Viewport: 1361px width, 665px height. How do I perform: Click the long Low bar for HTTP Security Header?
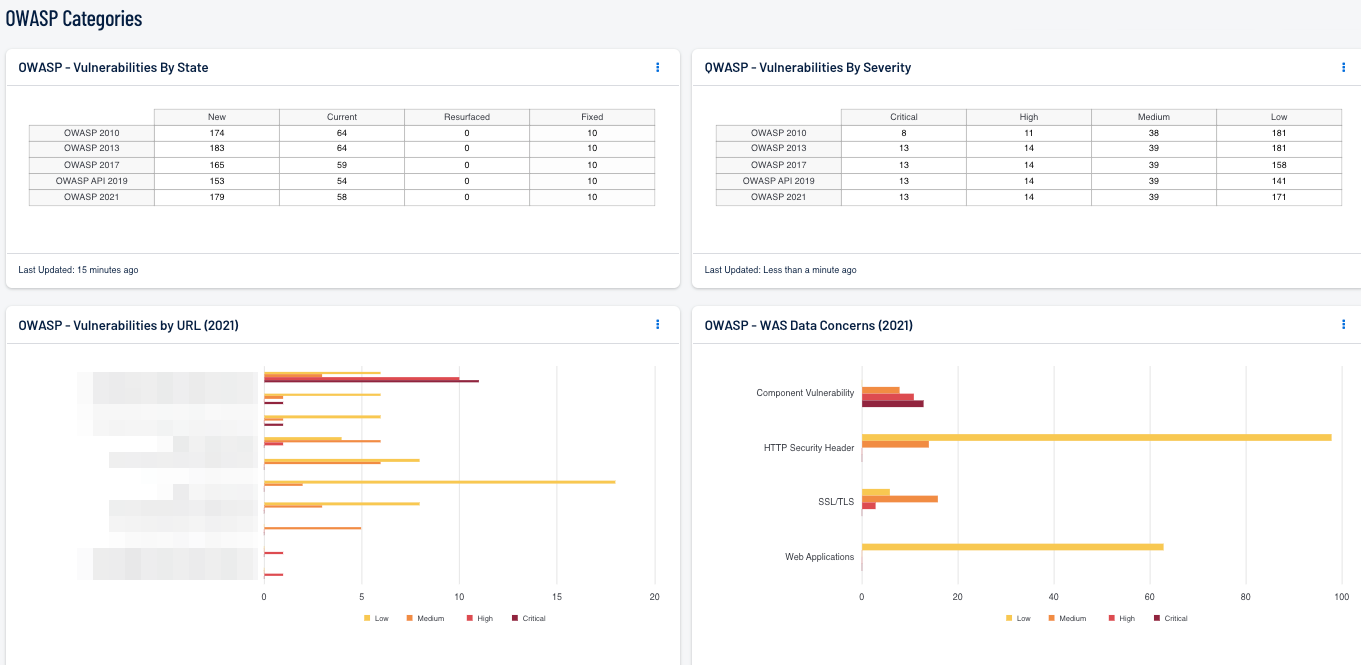click(x=1096, y=437)
